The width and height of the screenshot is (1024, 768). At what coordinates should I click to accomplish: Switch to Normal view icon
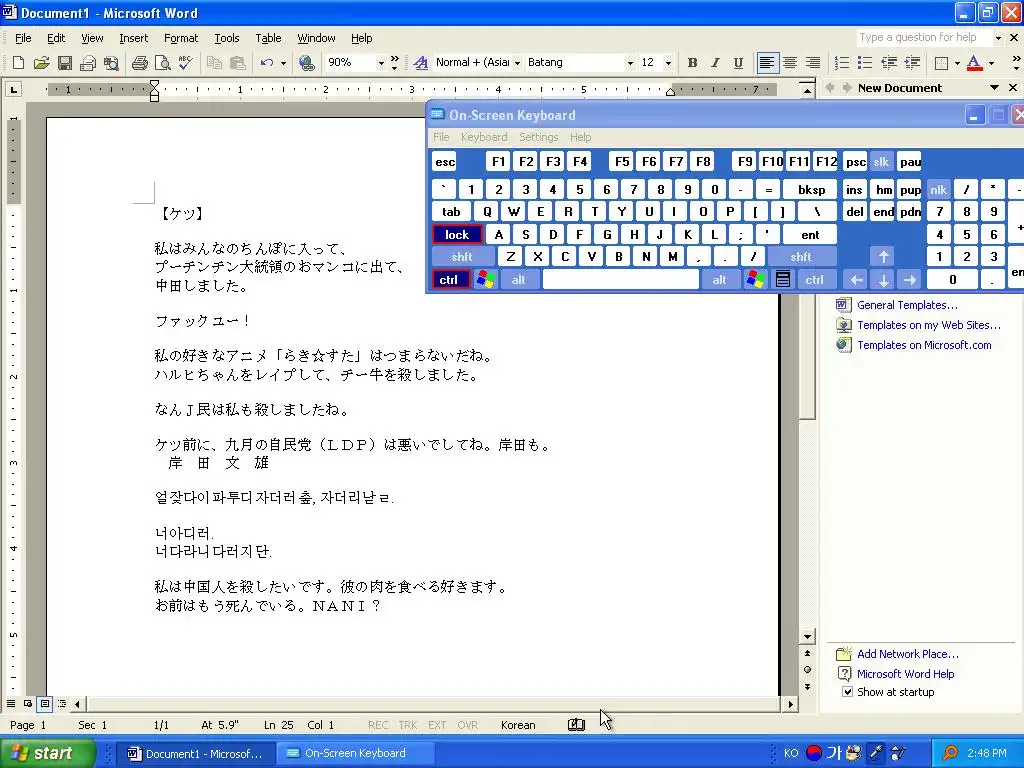(11, 704)
